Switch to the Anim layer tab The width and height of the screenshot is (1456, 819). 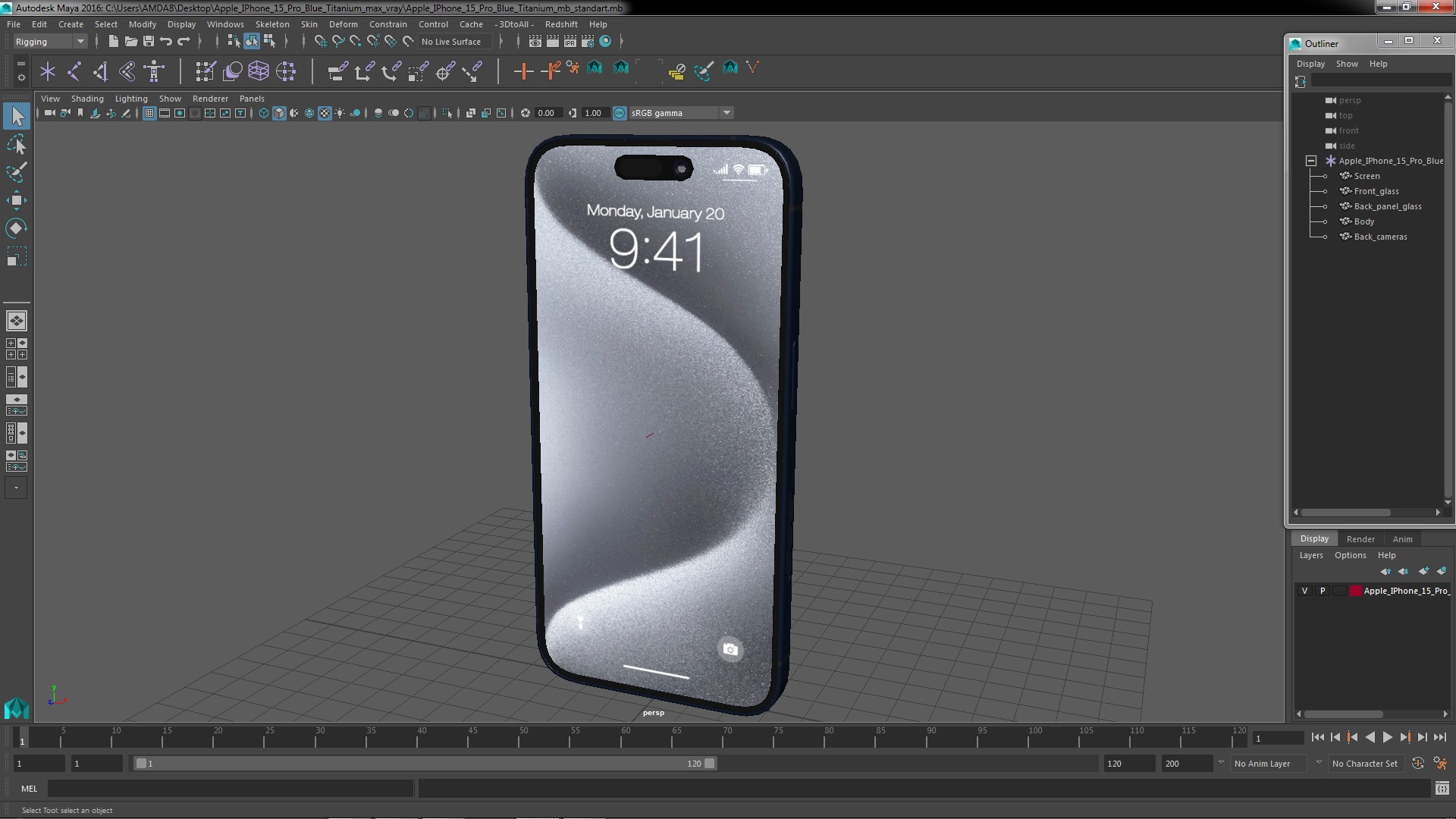(1402, 539)
